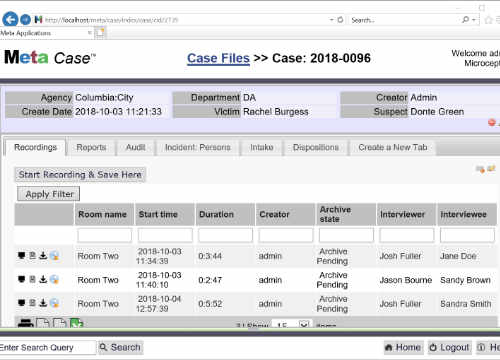Click the Search button in the bottom bar
This screenshot has width=500, height=360.
coord(120,347)
